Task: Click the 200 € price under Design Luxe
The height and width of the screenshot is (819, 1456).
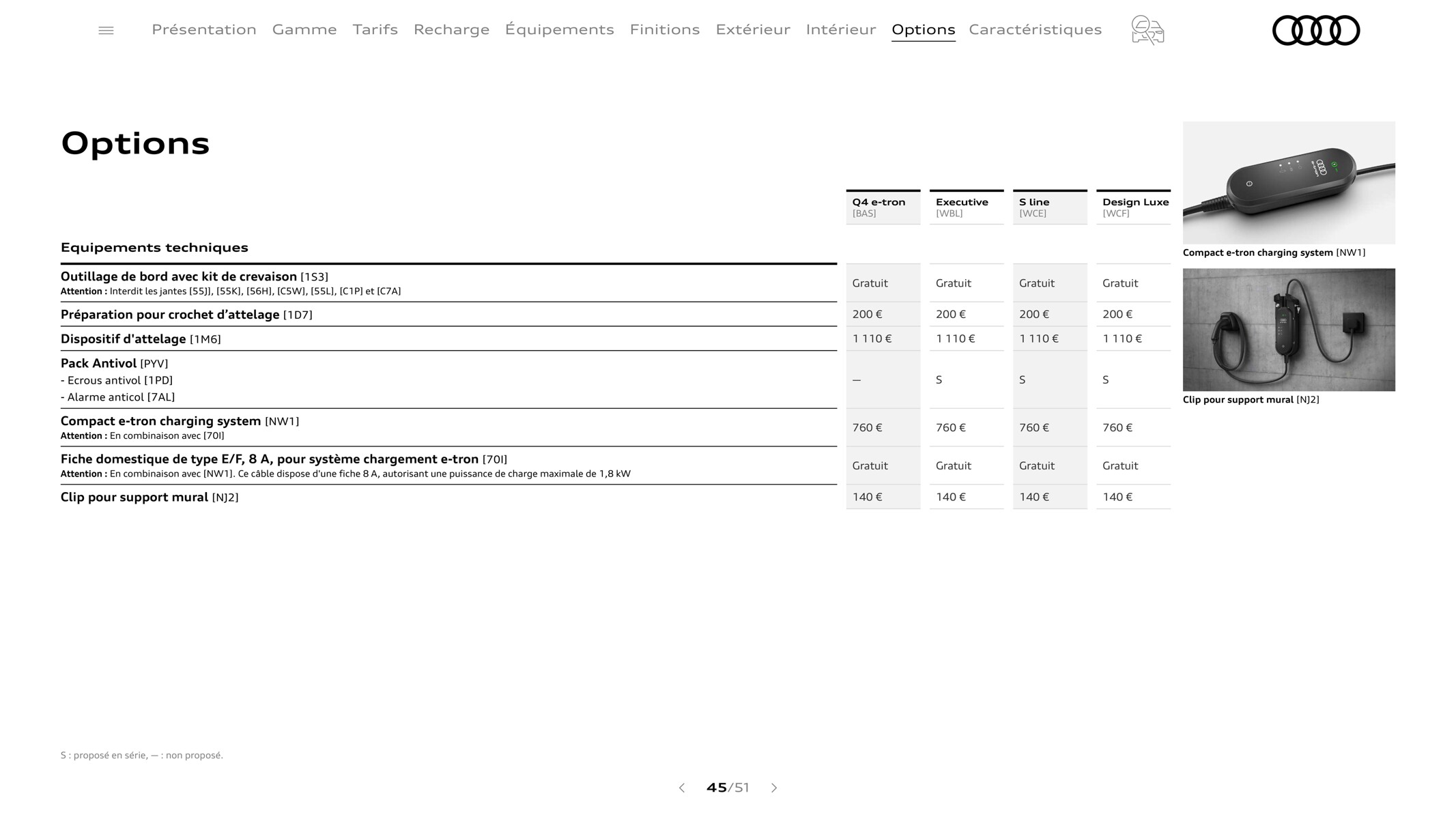Action: [1117, 315]
